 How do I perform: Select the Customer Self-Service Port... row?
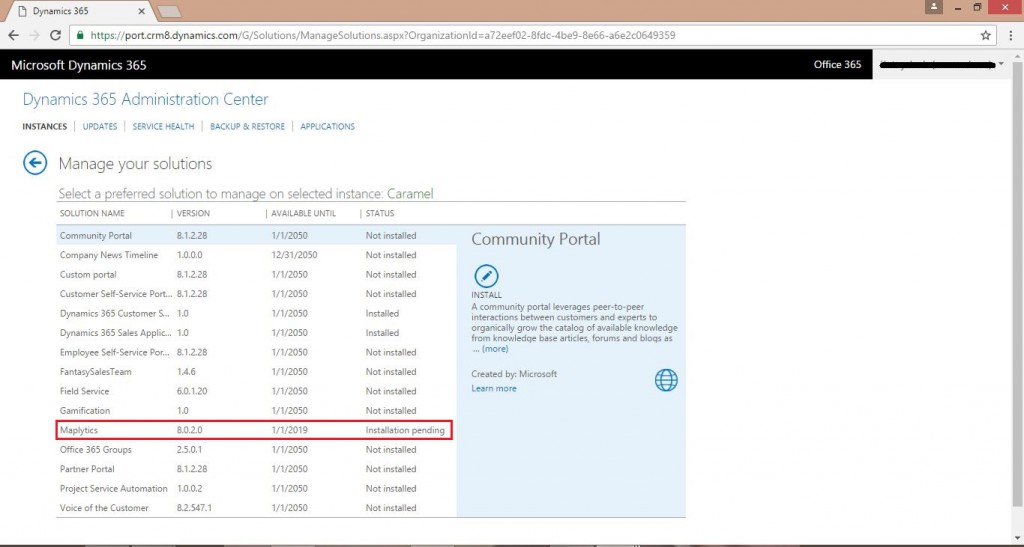(256, 294)
